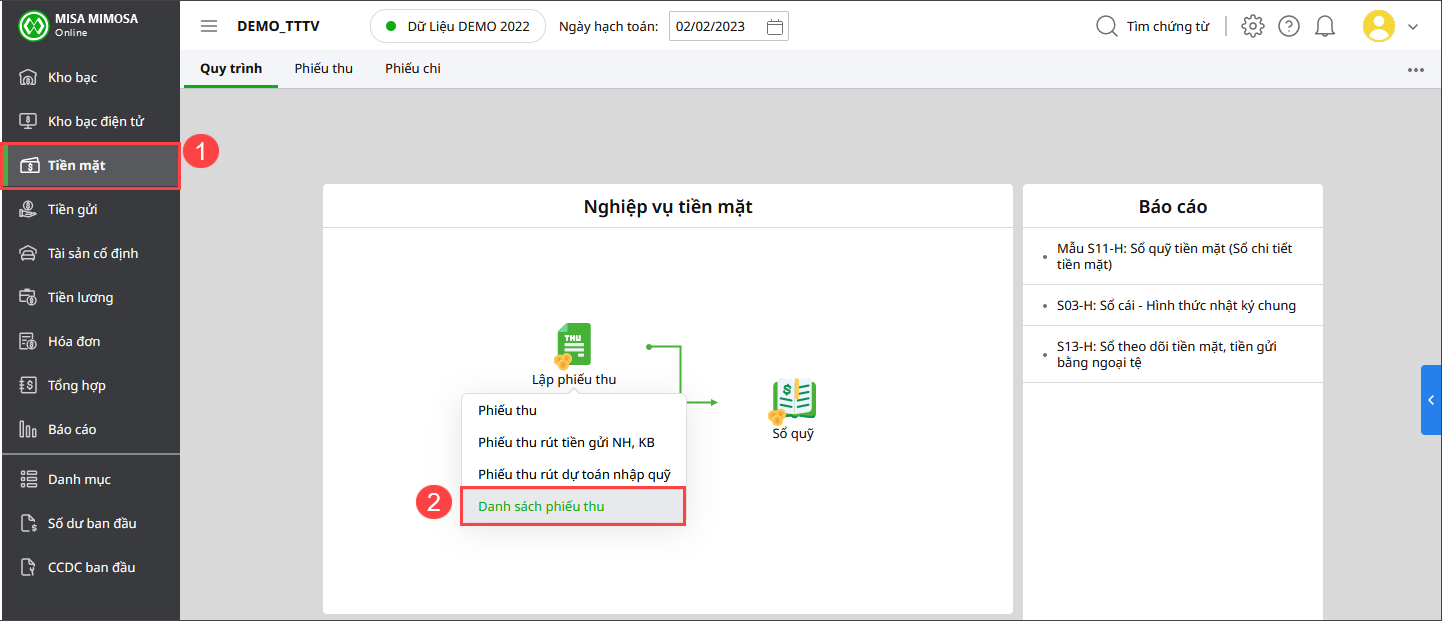Click the MISA MIMOSA logo icon
Viewport: 1442px width, 621px height.
pyautogui.click(x=34, y=25)
